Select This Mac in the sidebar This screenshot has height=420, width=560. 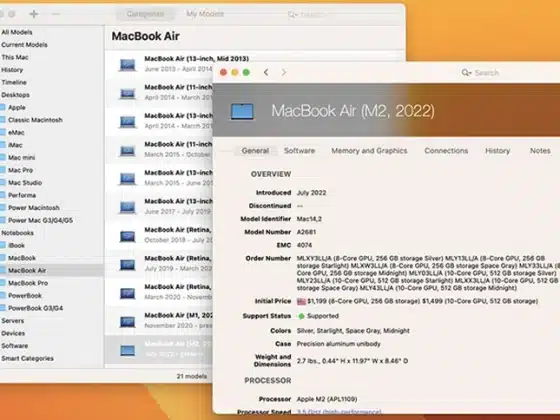[15, 57]
